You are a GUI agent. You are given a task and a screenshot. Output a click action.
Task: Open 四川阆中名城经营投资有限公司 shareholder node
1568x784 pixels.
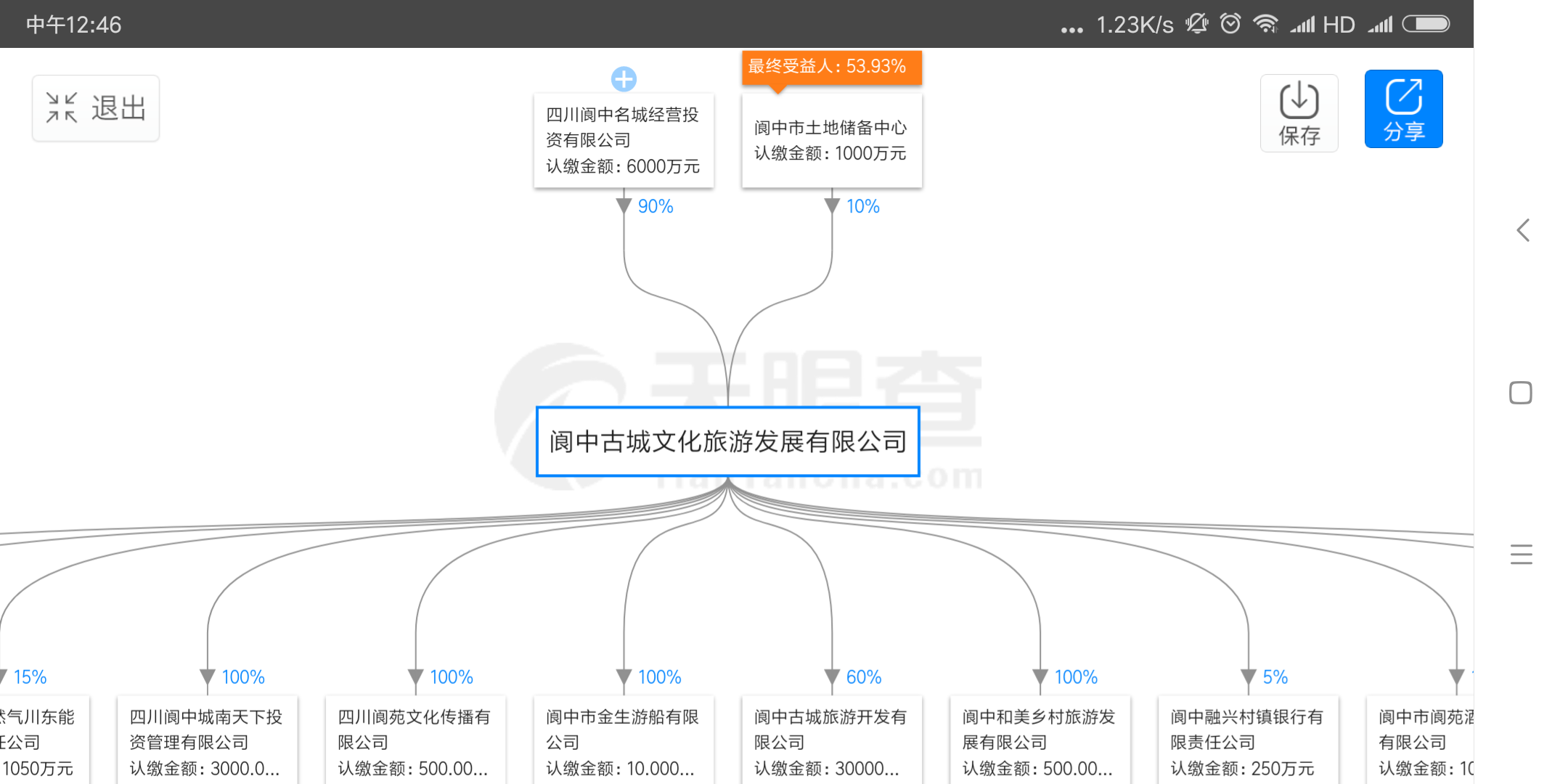click(624, 140)
